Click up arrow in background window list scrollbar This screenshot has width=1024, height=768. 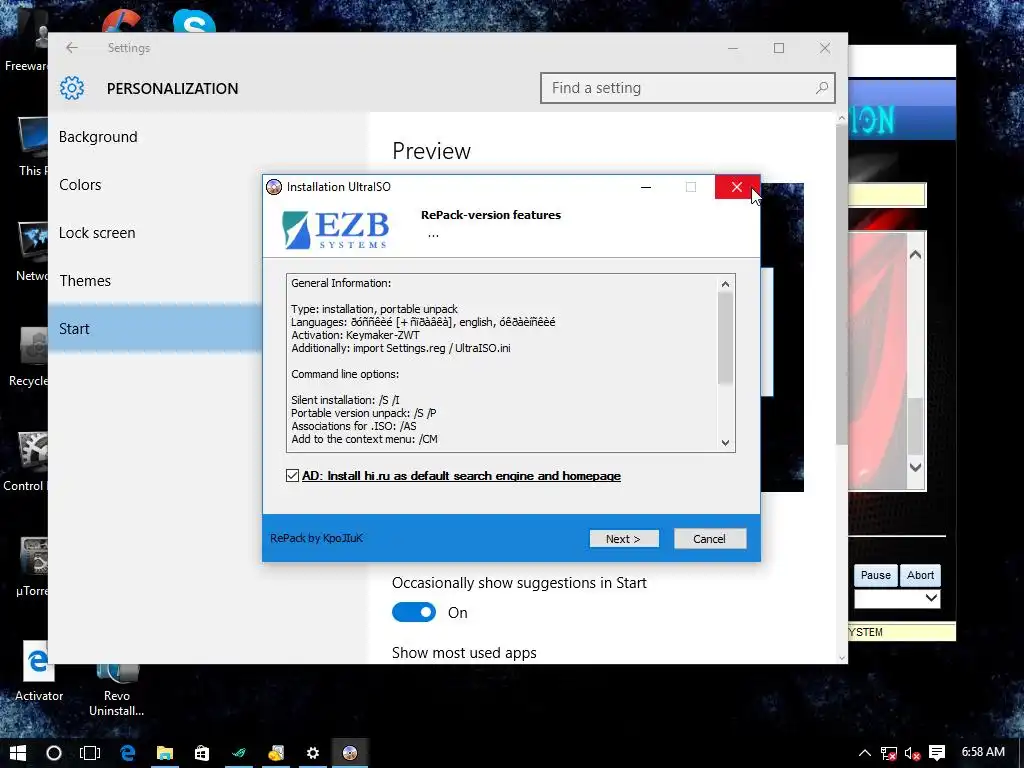tap(916, 255)
